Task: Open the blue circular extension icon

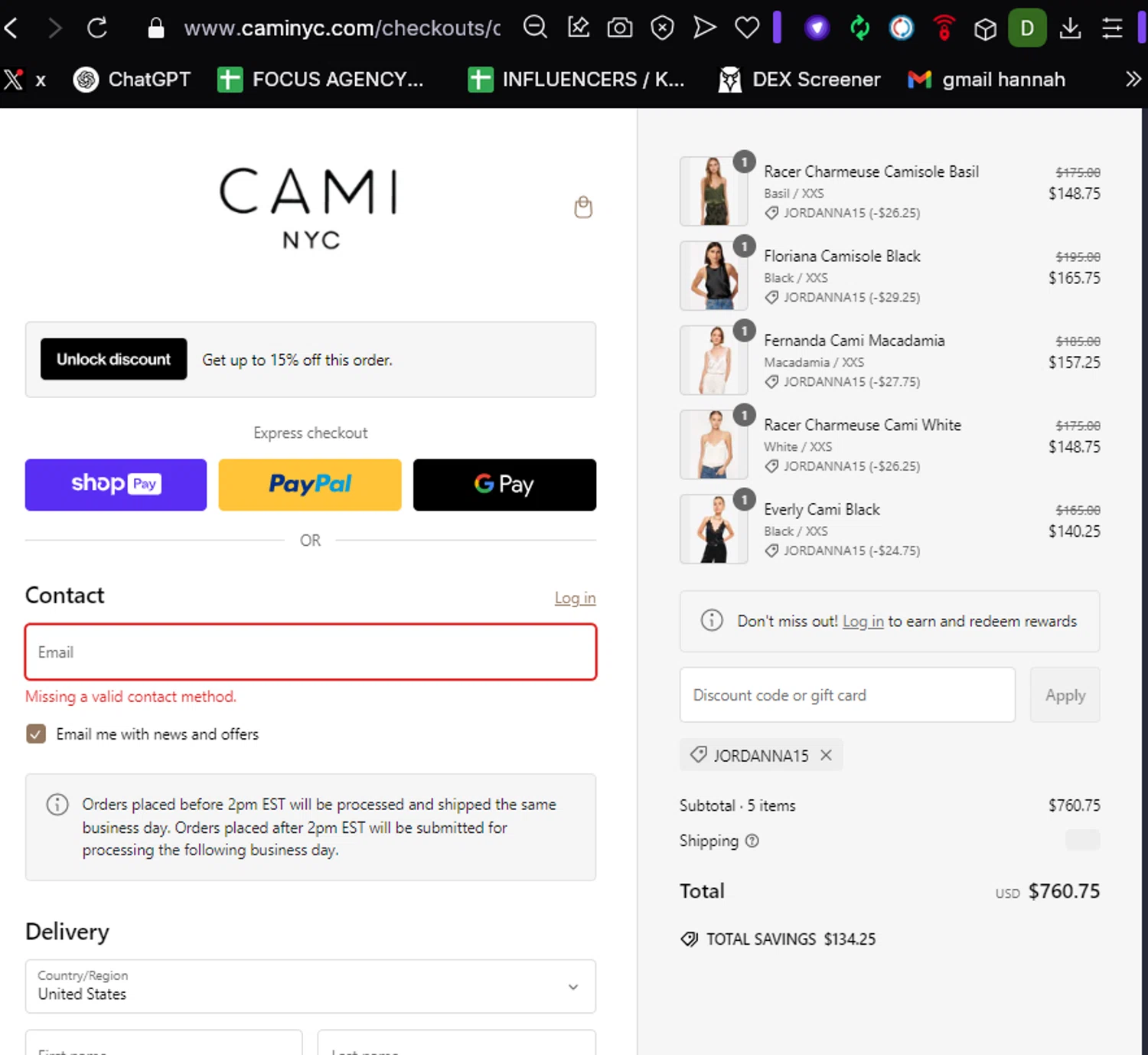Action: pyautogui.click(x=902, y=28)
